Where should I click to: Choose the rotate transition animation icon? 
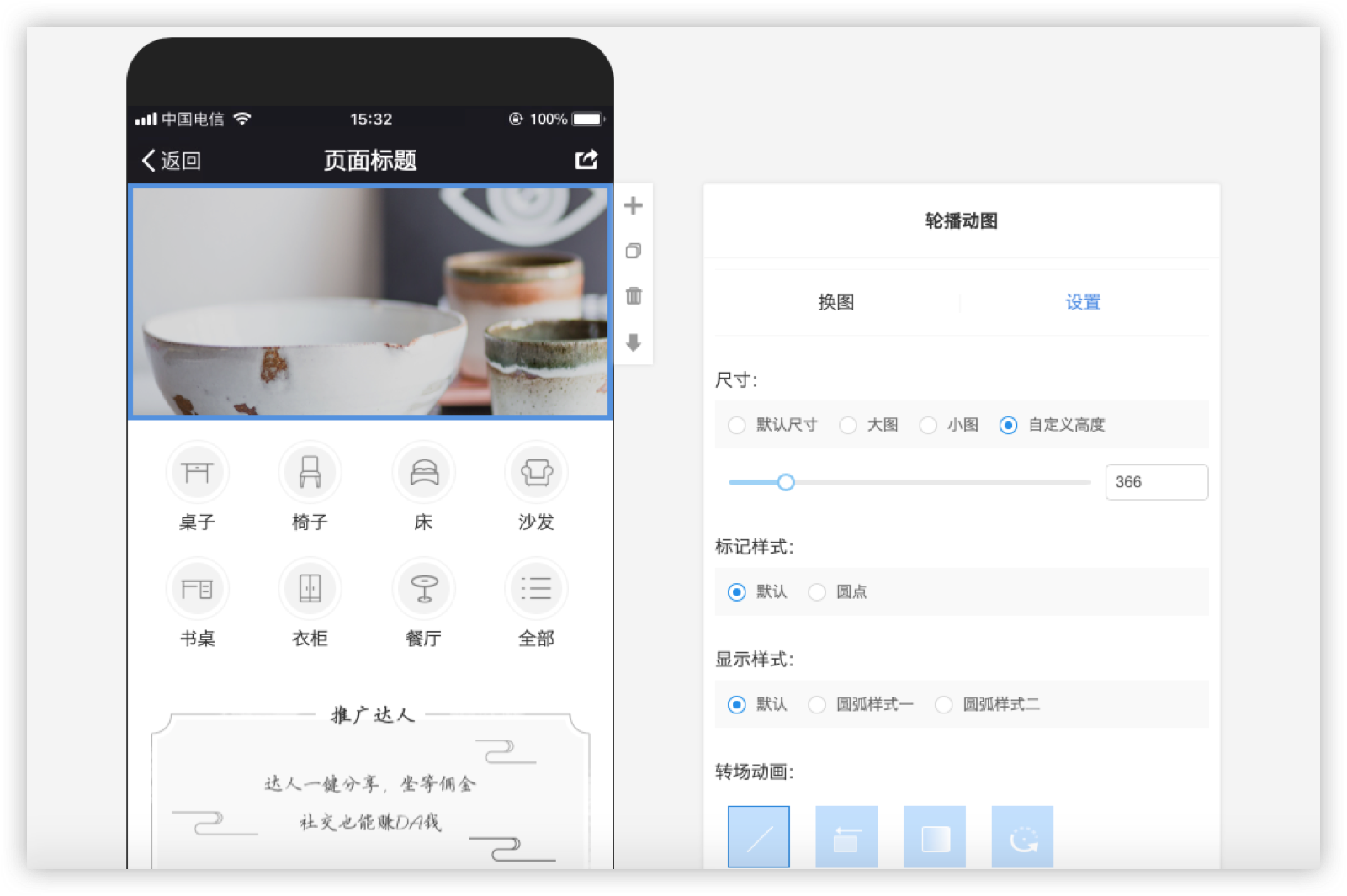click(x=1022, y=837)
